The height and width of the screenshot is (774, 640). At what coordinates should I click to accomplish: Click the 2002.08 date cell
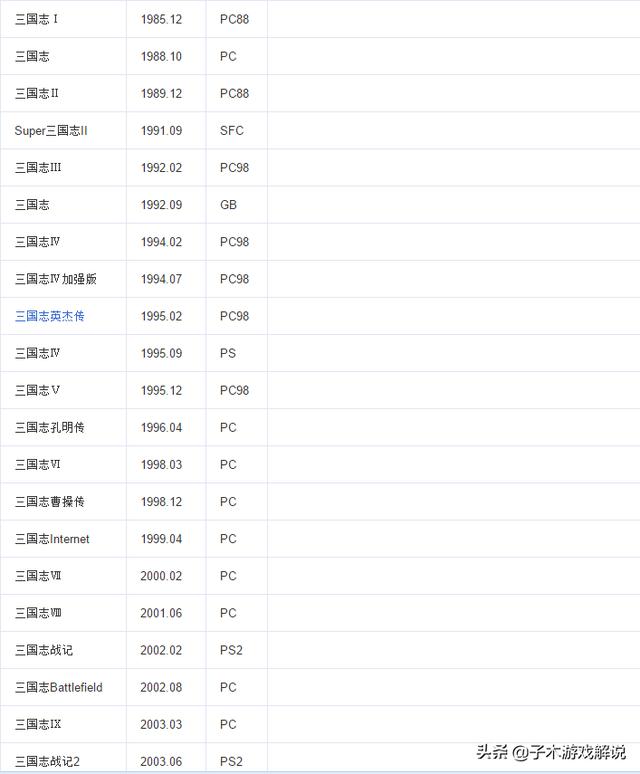click(161, 687)
